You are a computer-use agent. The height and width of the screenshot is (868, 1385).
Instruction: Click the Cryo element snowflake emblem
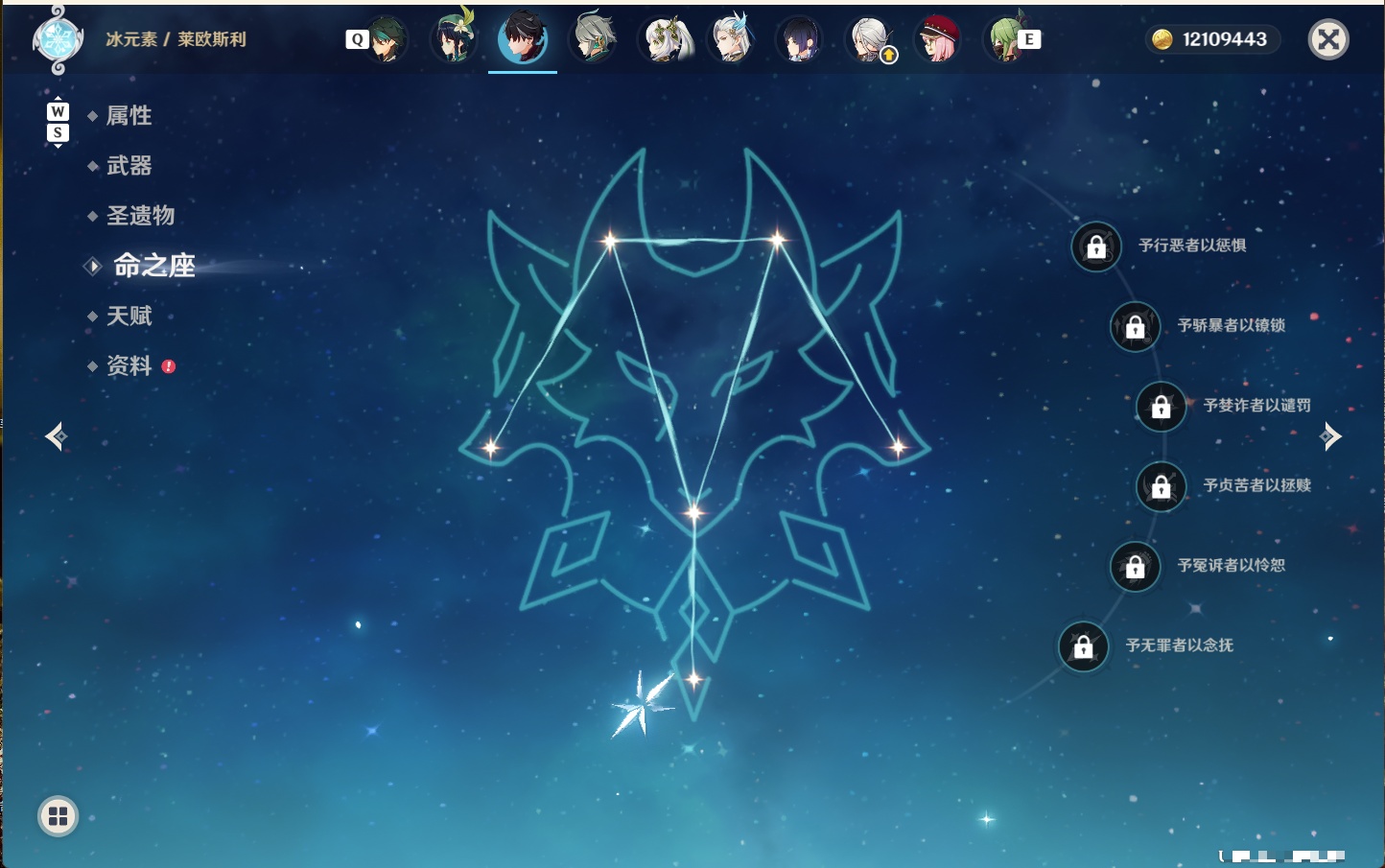tap(58, 40)
